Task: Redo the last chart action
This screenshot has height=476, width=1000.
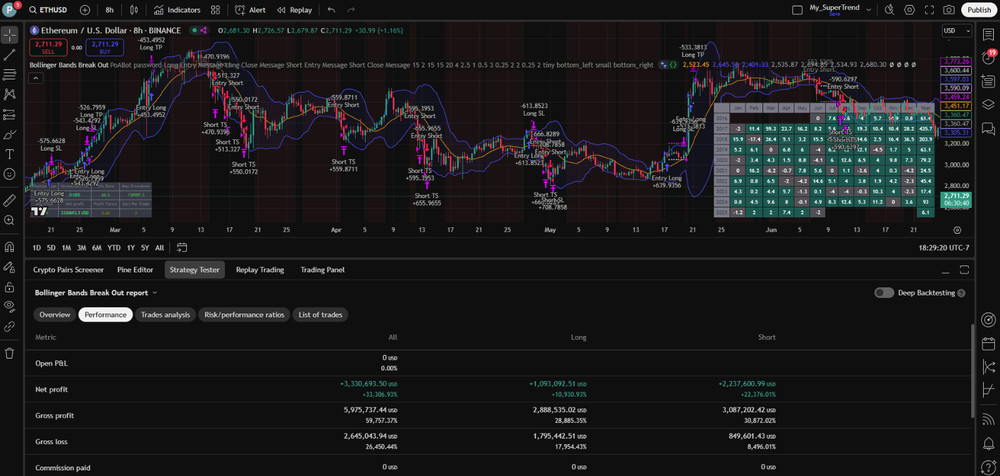Action: 351,10
